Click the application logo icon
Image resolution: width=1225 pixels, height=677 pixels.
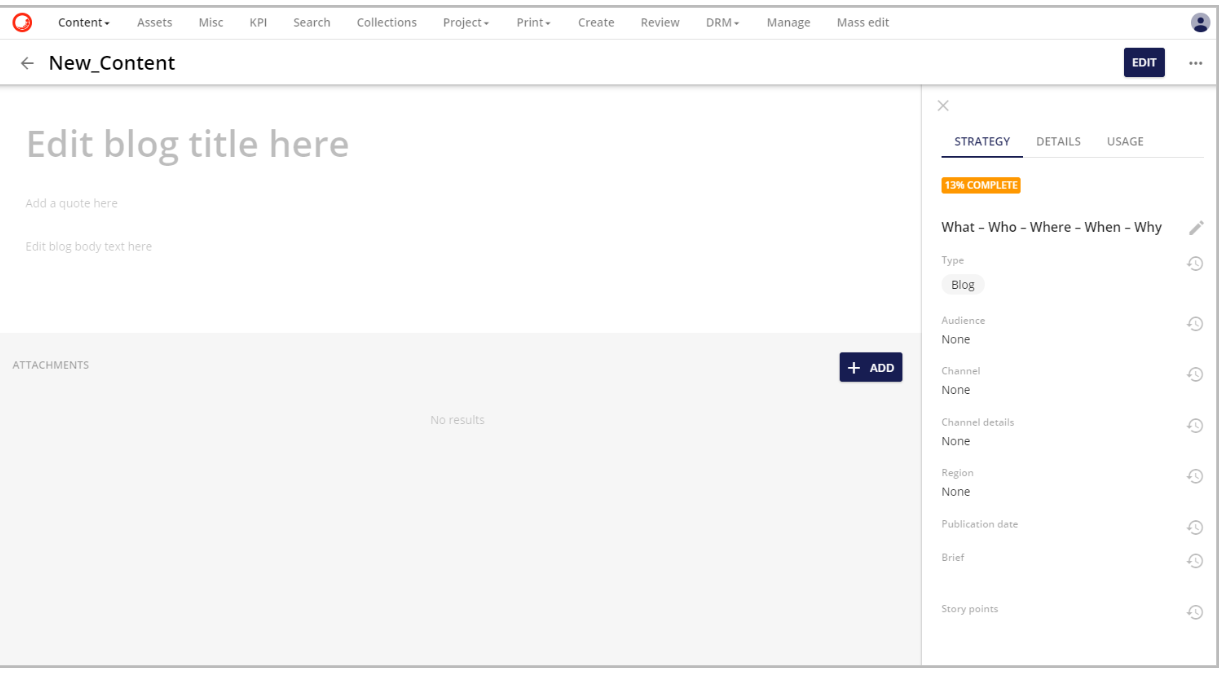21,22
